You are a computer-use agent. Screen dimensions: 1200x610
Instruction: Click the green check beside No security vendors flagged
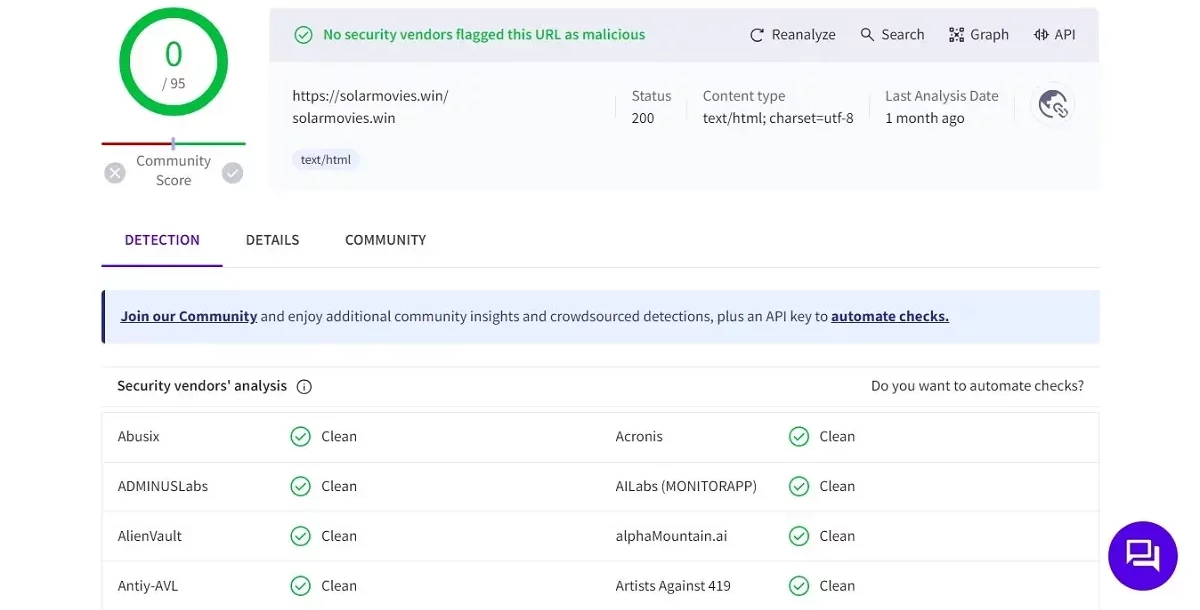coord(303,35)
